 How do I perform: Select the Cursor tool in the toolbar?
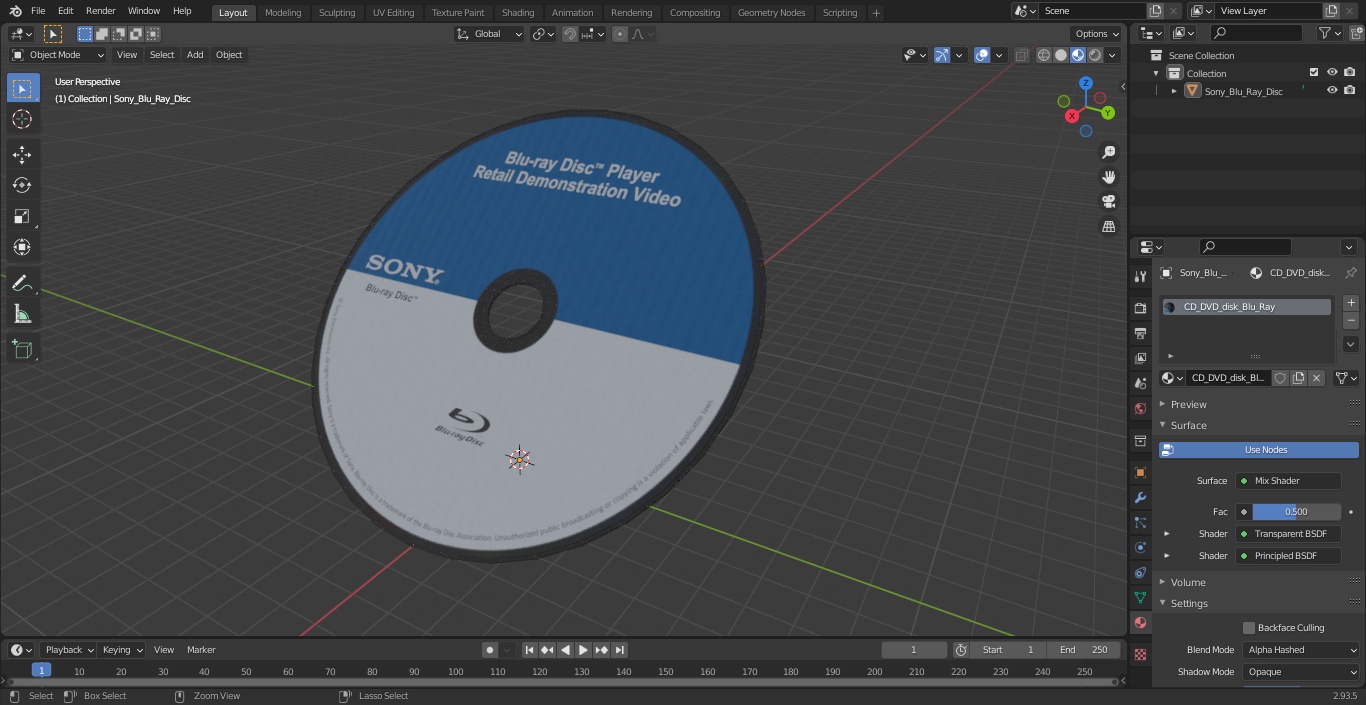coord(22,120)
